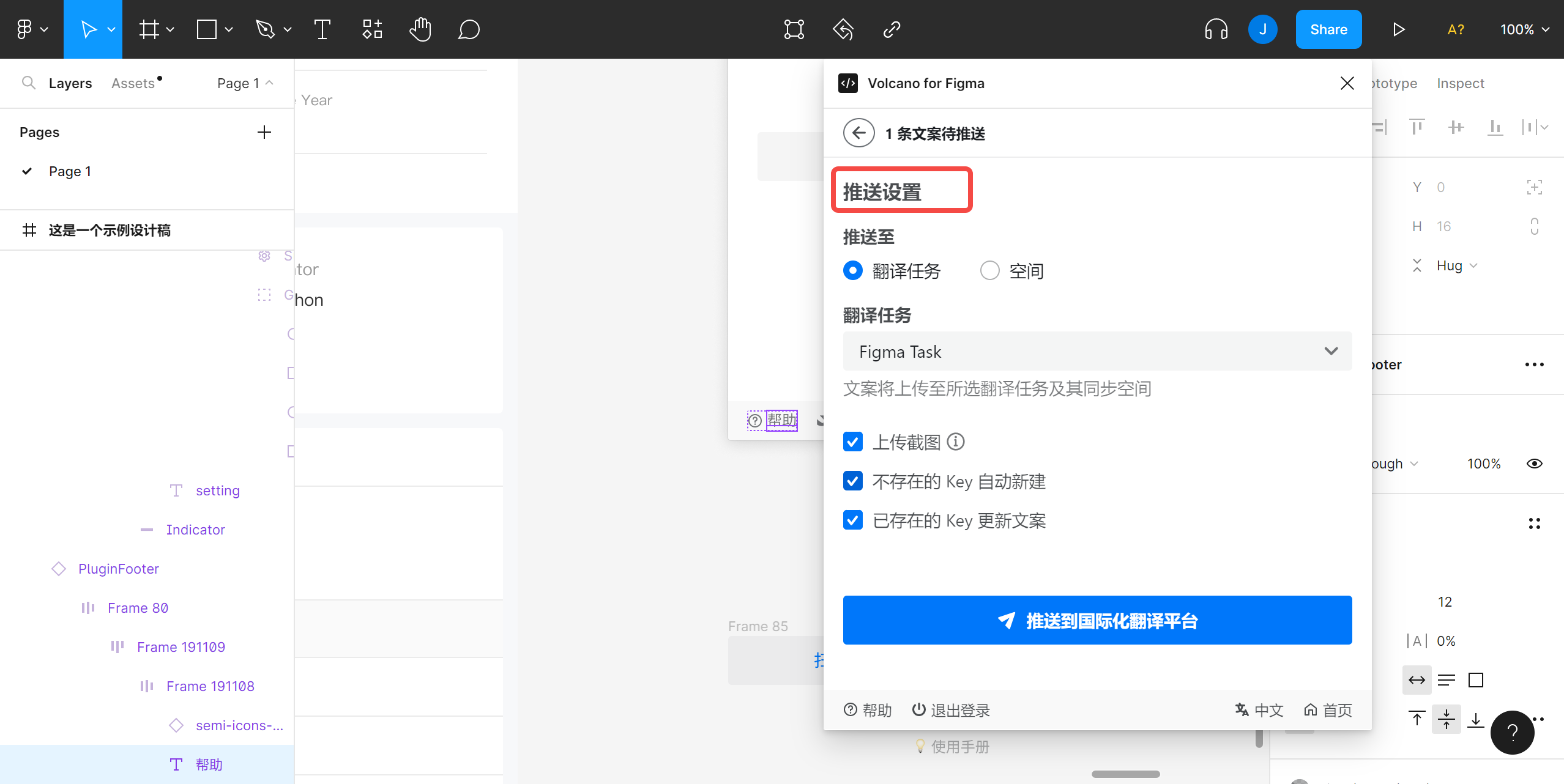The image size is (1564, 784).
Task: Select the Text tool in toolbar
Action: coord(322,29)
